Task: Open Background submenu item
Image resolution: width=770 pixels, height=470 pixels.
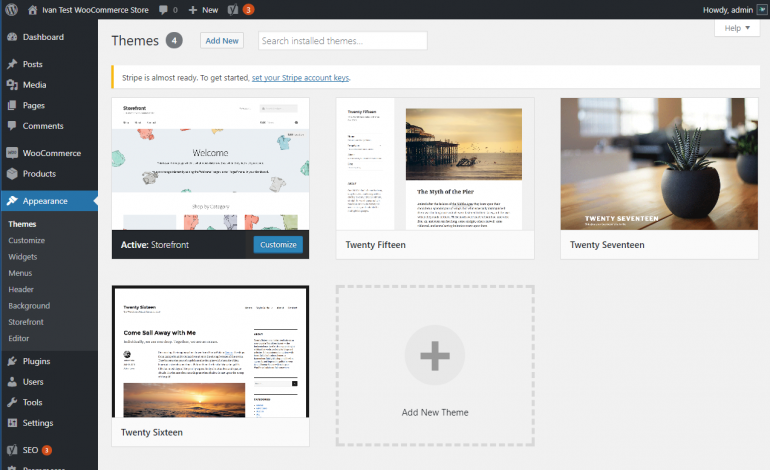Action: [x=29, y=305]
